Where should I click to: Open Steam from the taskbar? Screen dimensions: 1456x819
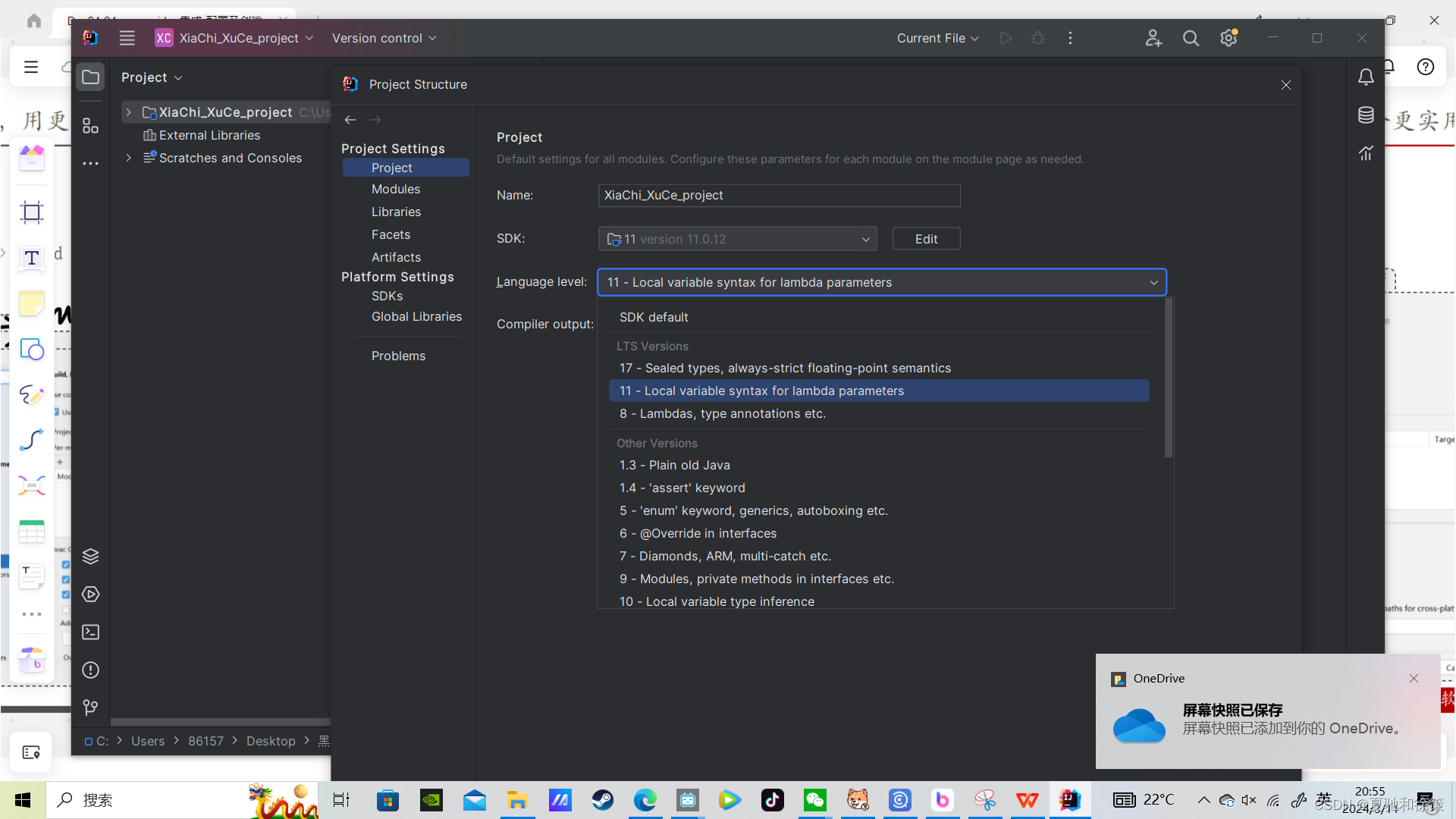603,800
